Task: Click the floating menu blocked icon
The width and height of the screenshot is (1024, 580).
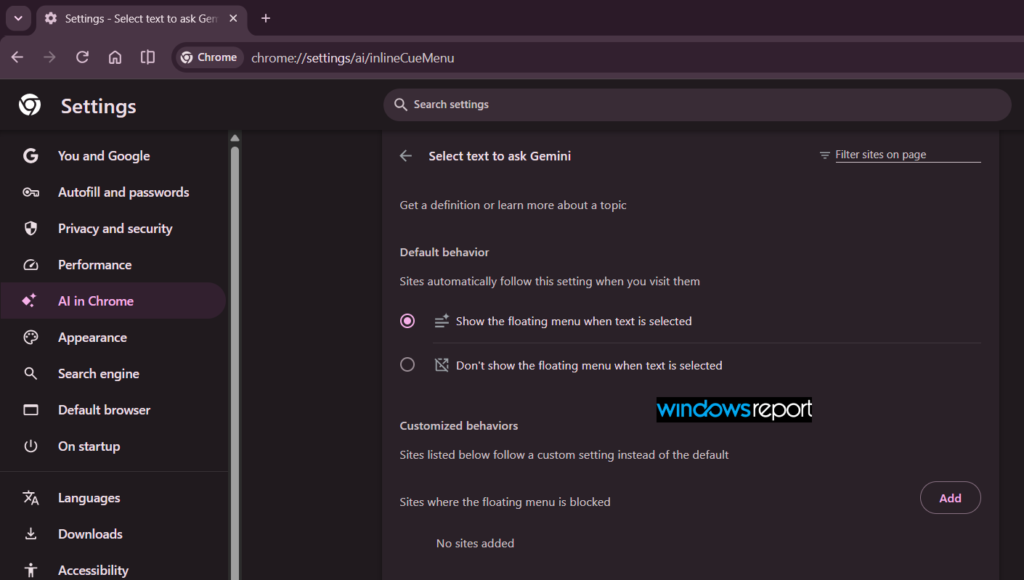Action: coord(441,364)
